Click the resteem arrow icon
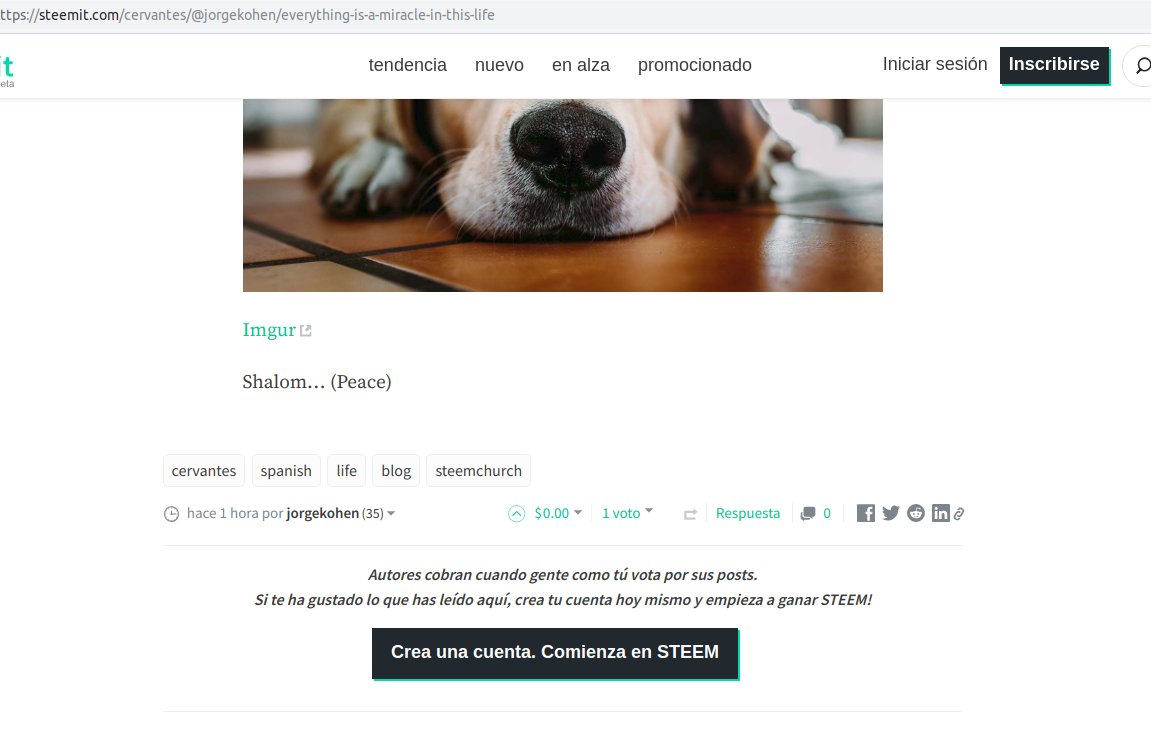 click(x=690, y=514)
